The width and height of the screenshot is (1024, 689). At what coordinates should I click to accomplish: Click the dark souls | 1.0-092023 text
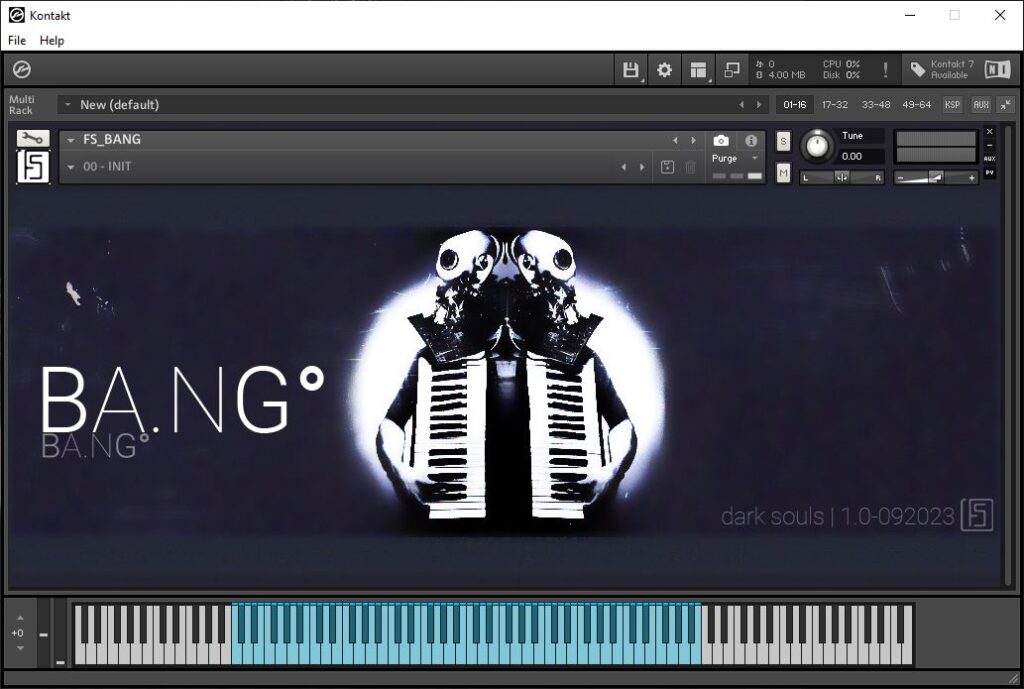838,517
